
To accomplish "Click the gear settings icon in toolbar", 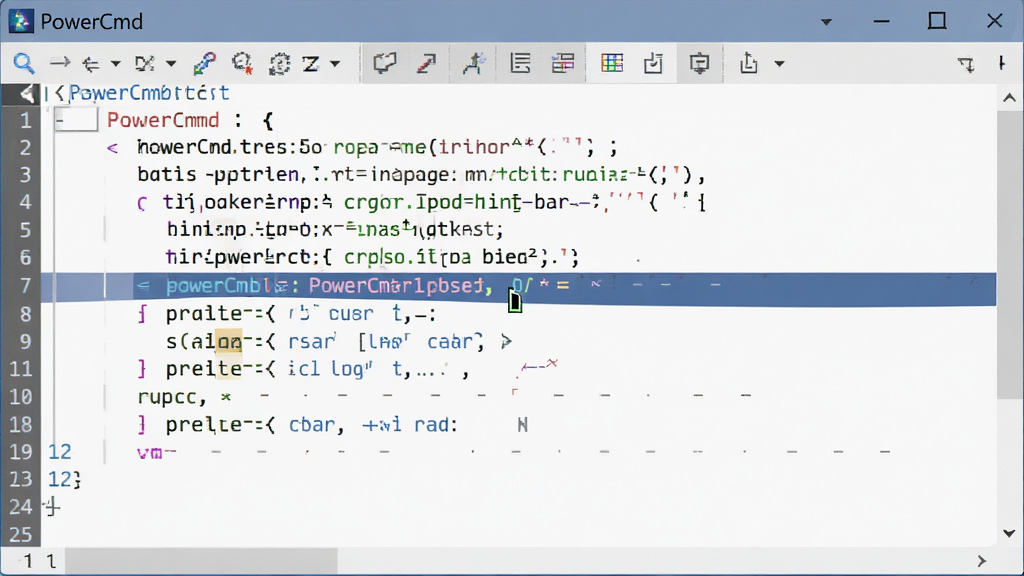I will pyautogui.click(x=280, y=63).
